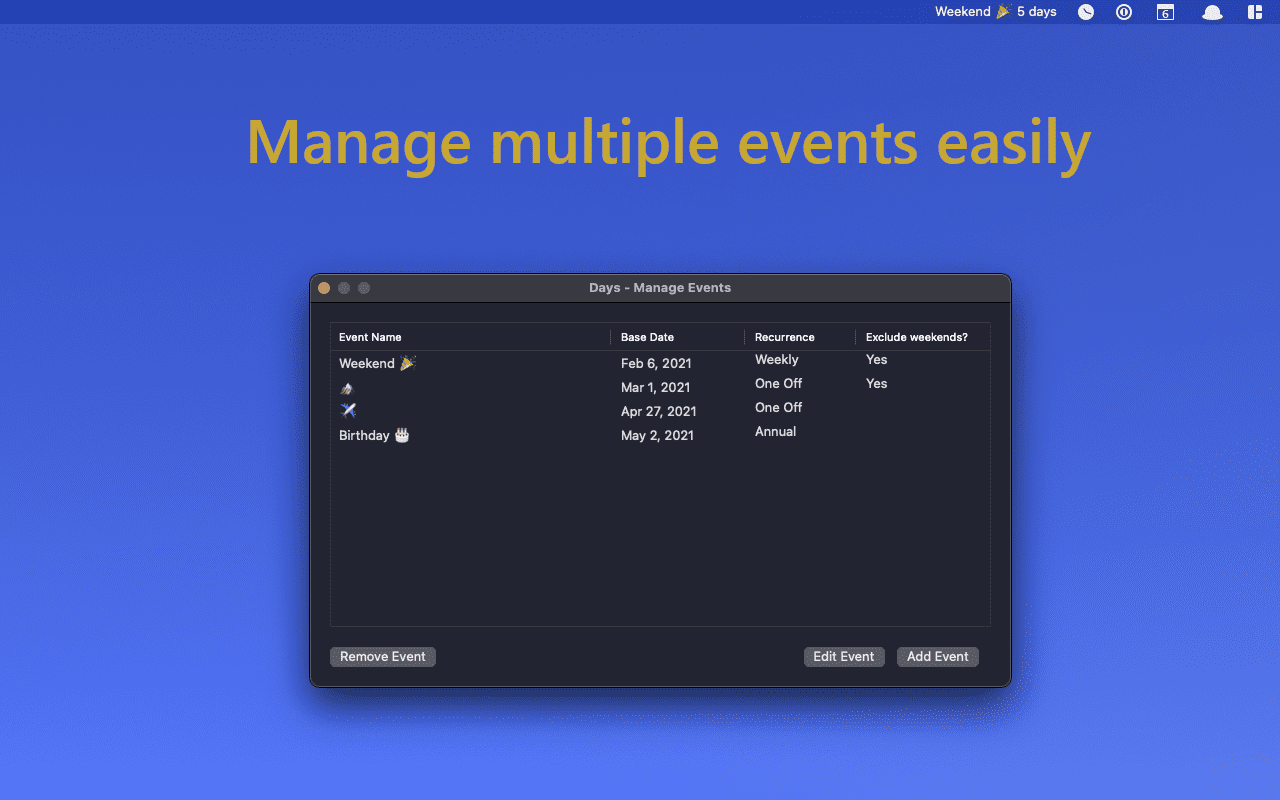This screenshot has height=800, width=1280.
Task: Click the power-symbol menu bar icon
Action: point(1123,12)
